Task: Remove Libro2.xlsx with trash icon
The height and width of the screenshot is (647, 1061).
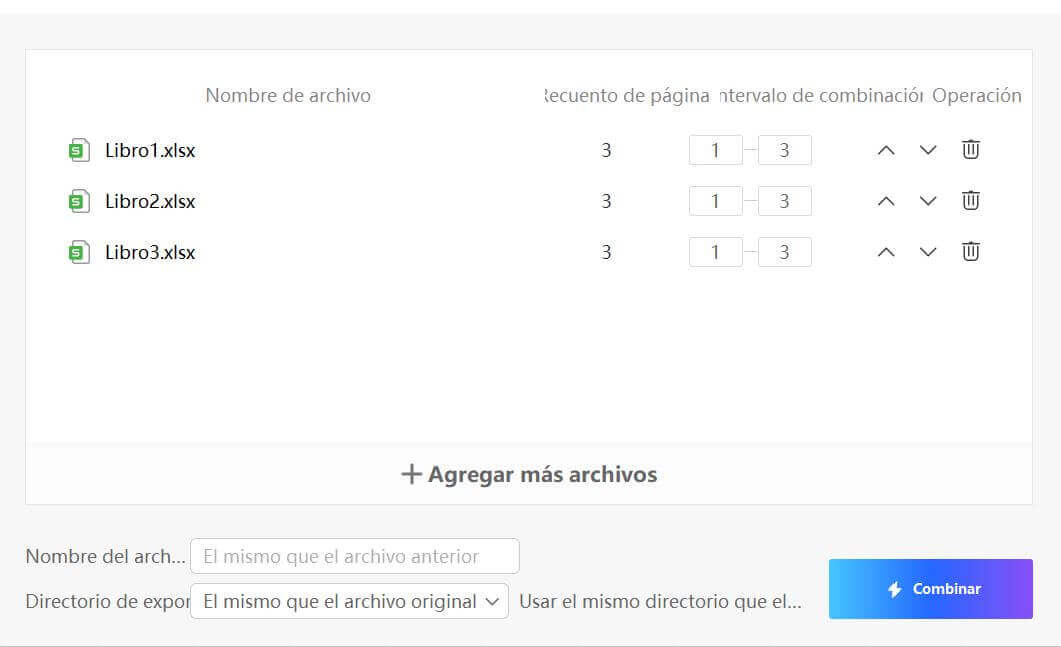Action: pos(970,200)
